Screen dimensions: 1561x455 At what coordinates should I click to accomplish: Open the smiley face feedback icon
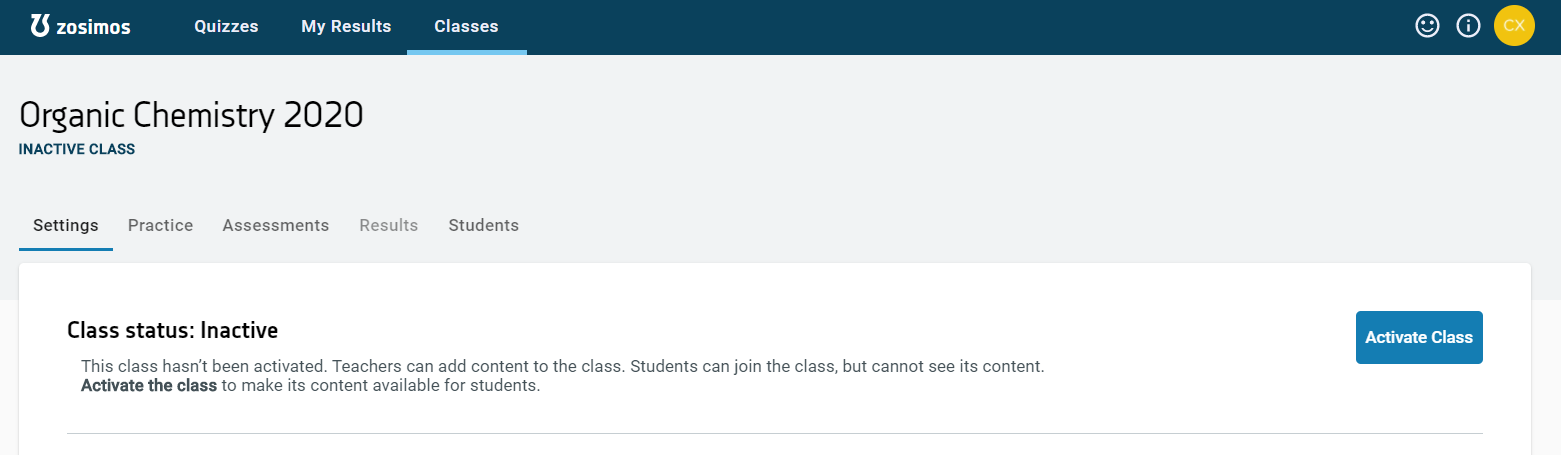[x=1427, y=26]
